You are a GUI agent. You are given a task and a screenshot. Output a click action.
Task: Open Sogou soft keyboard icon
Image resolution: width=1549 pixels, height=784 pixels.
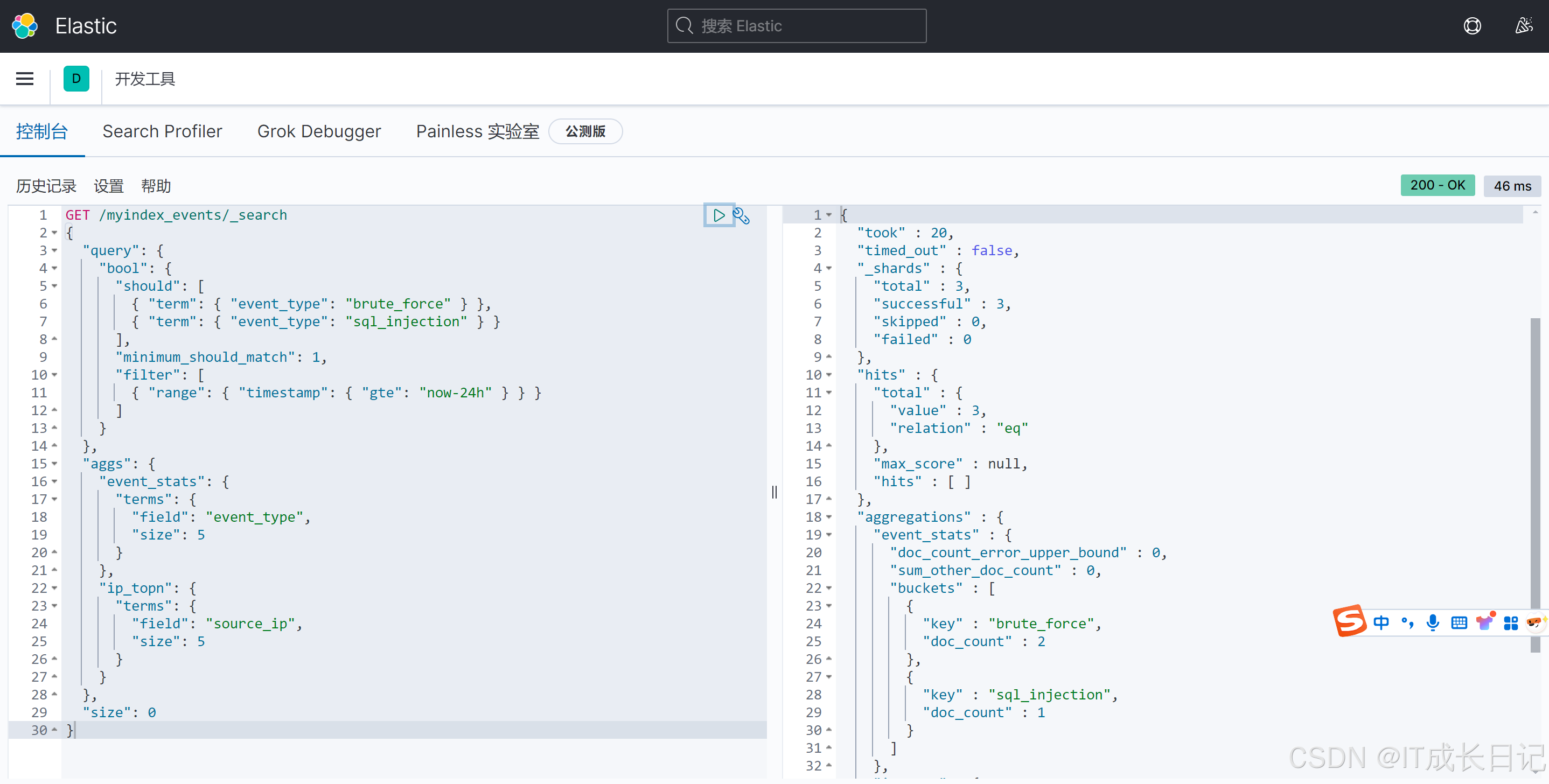tap(1459, 622)
